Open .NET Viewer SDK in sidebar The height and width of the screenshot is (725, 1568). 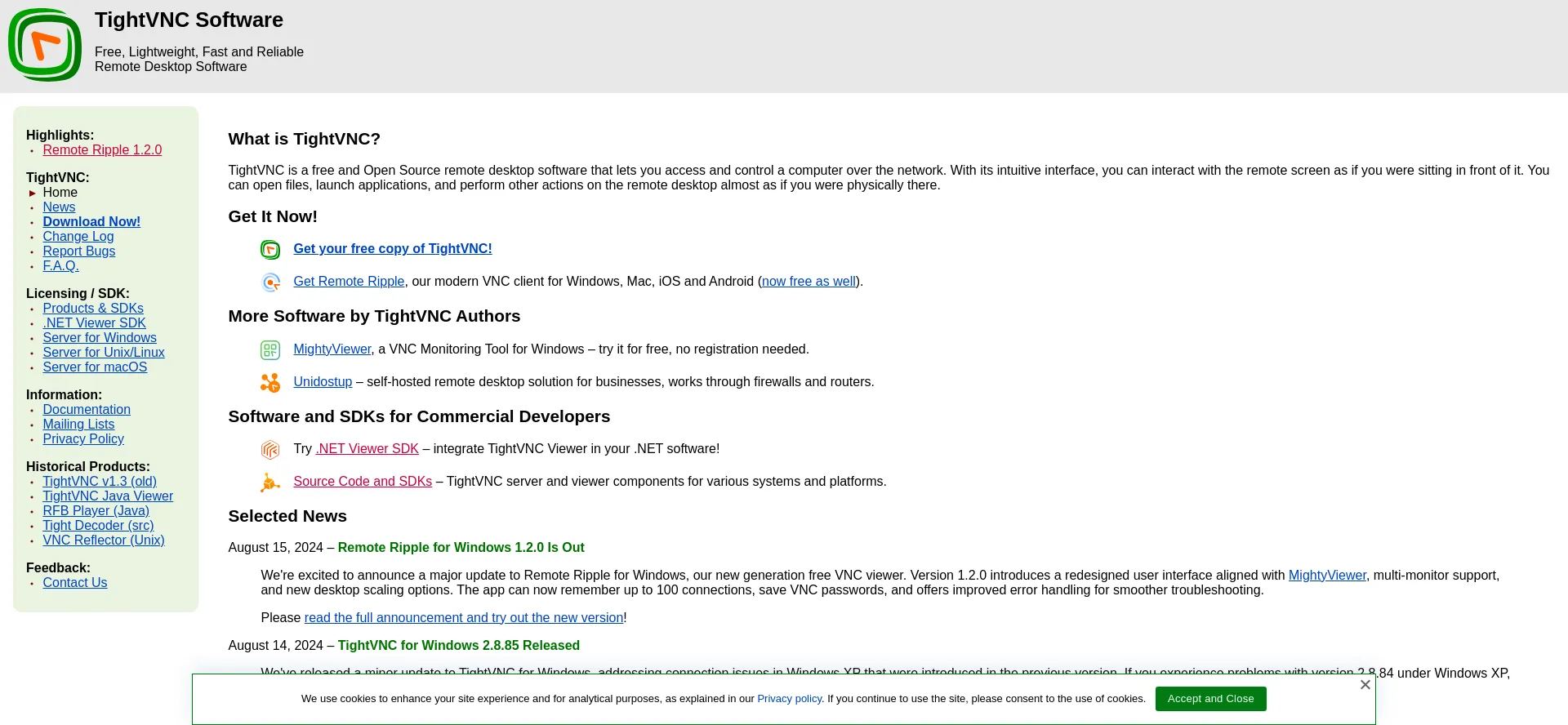[x=95, y=323]
